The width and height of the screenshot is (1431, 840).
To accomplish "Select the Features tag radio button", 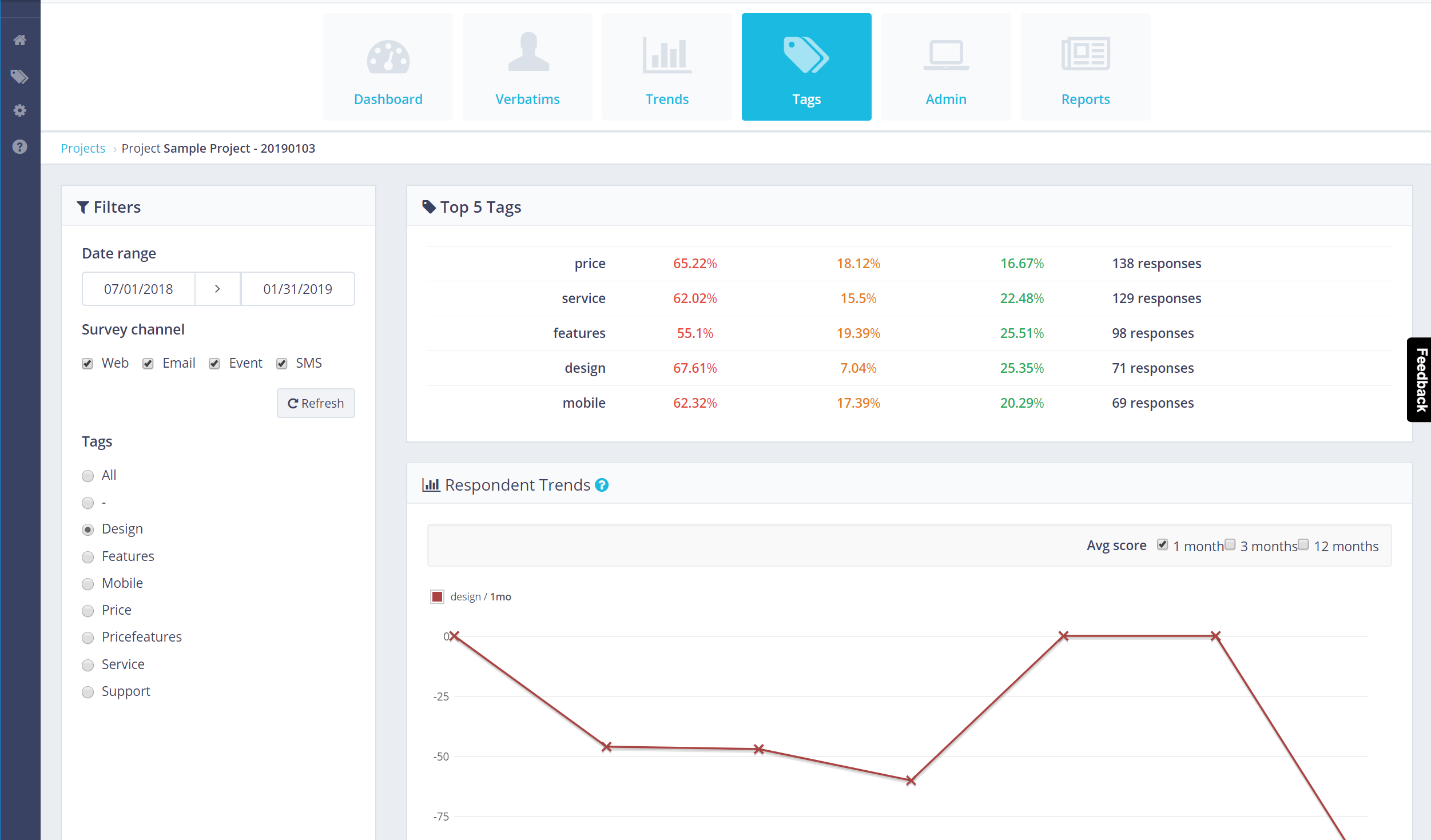I will click(88, 557).
